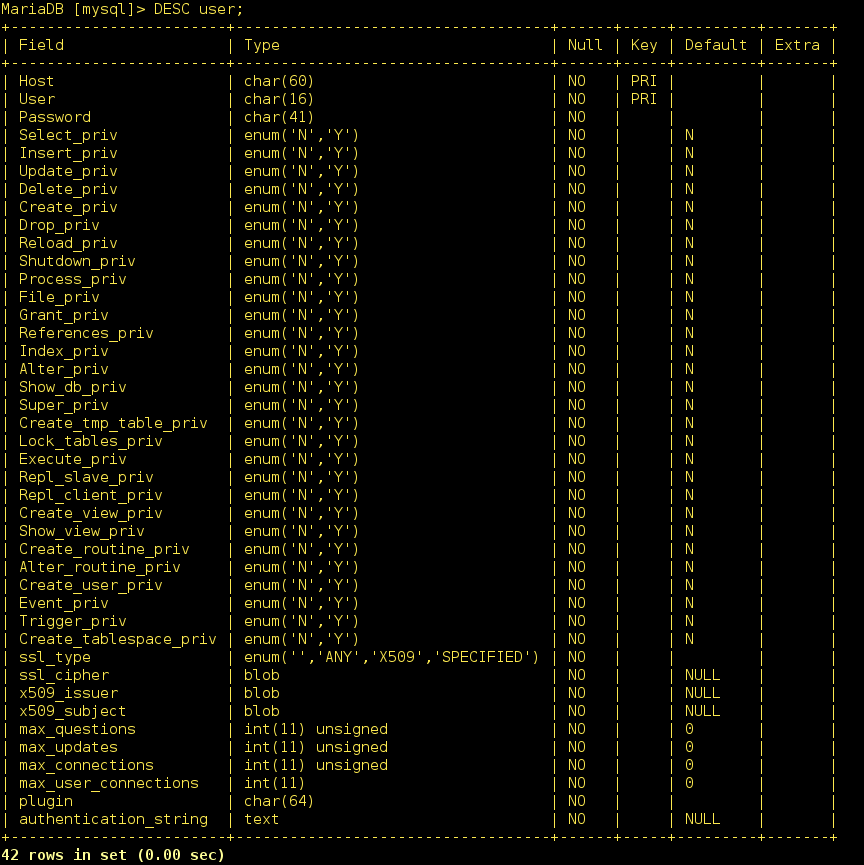
Task: Select the 'Select_priv' field
Action: (x=68, y=135)
